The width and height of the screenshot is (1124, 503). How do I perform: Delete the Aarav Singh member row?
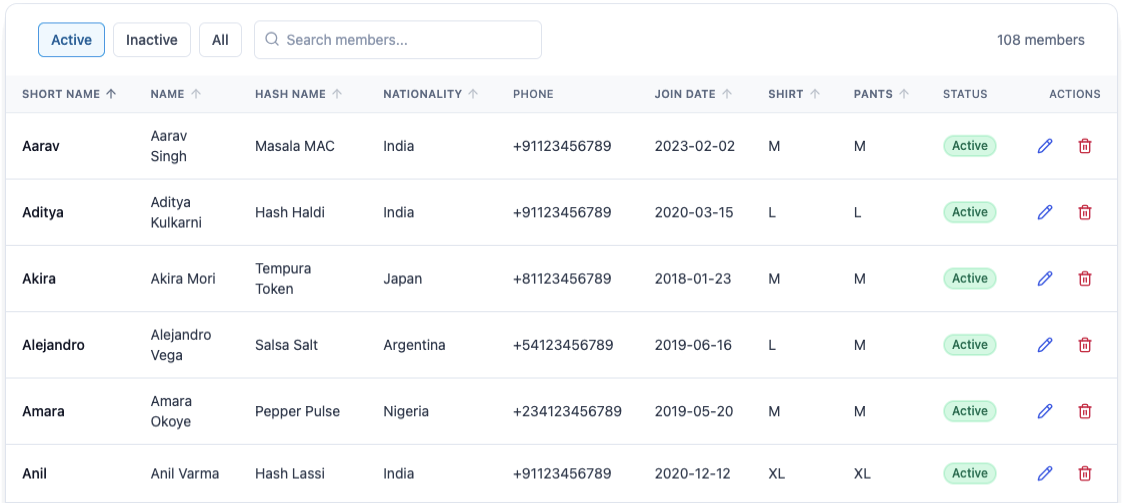pos(1085,146)
